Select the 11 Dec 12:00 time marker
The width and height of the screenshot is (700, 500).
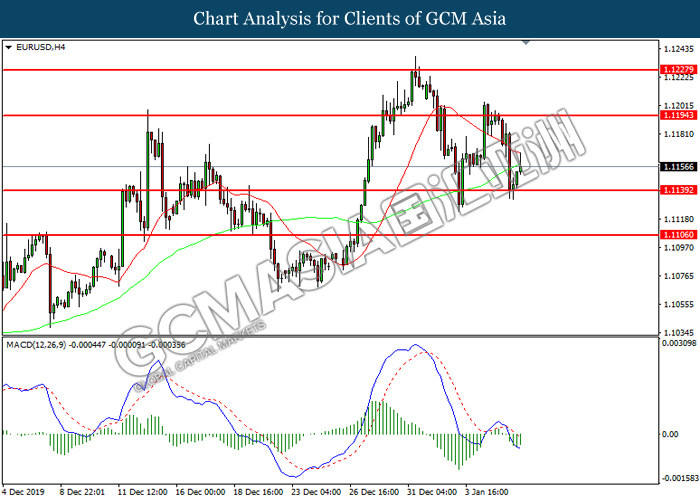tap(142, 492)
